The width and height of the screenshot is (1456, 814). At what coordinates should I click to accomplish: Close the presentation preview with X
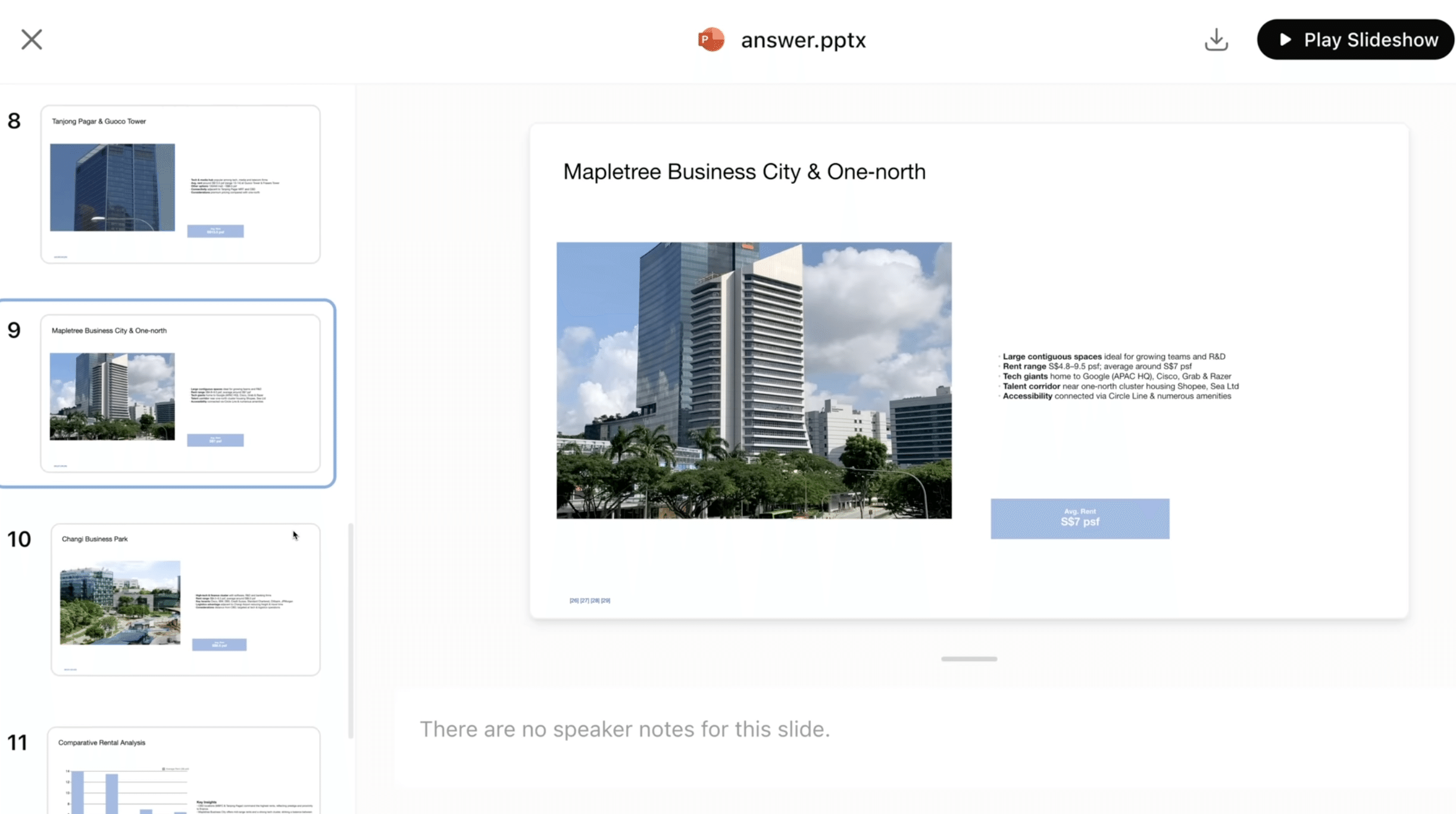tap(32, 39)
